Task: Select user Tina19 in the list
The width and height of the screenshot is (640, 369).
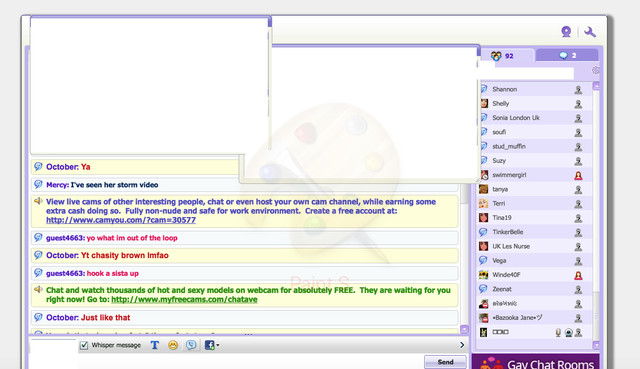Action: pyautogui.click(x=535, y=218)
